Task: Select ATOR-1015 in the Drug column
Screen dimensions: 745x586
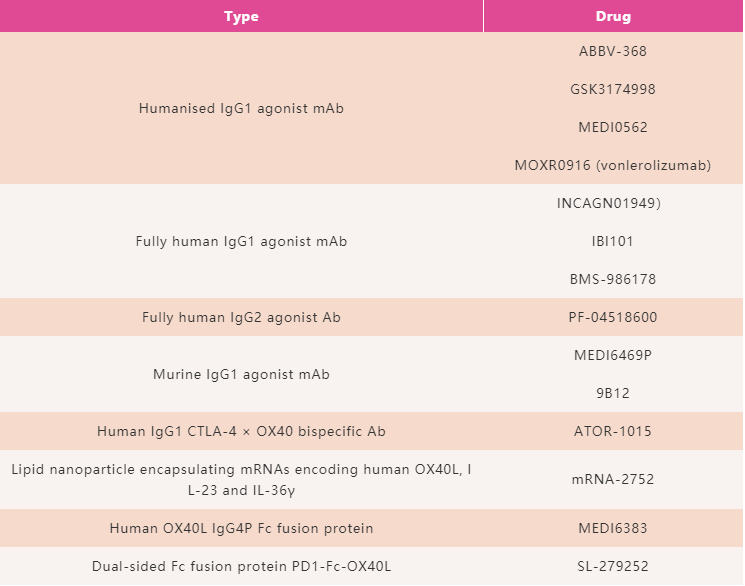Action: 613,431
